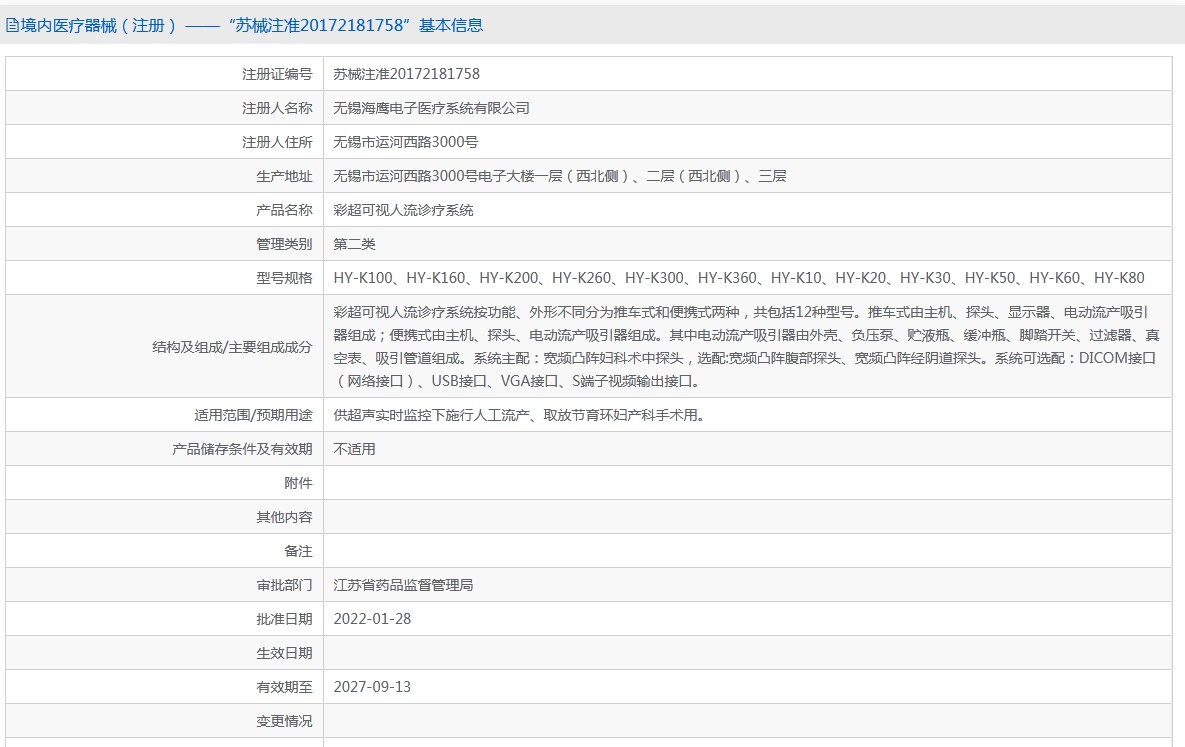Image resolution: width=1185 pixels, height=747 pixels.
Task: Click the 变更情况 row label
Action: (284, 721)
